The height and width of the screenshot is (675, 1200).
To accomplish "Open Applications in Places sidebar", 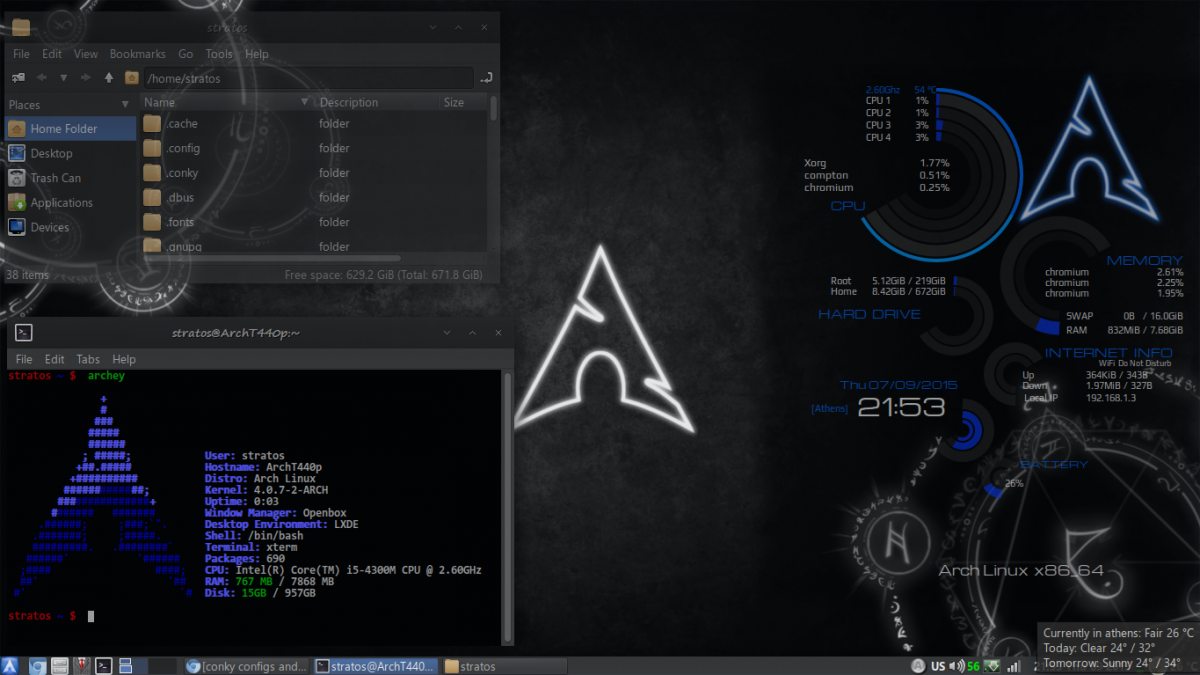I will click(x=70, y=202).
